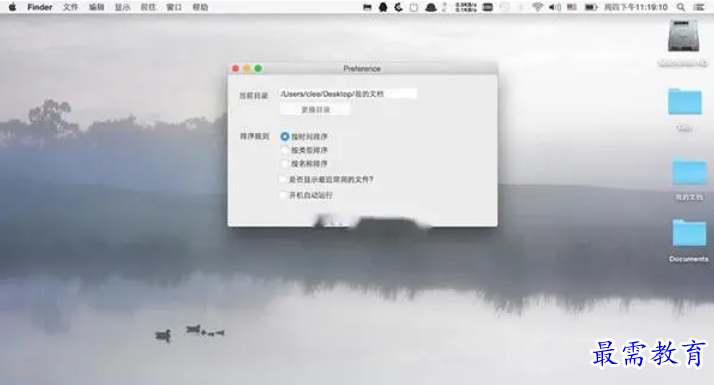
Task: Open the 显示 menu
Action: 122,7
